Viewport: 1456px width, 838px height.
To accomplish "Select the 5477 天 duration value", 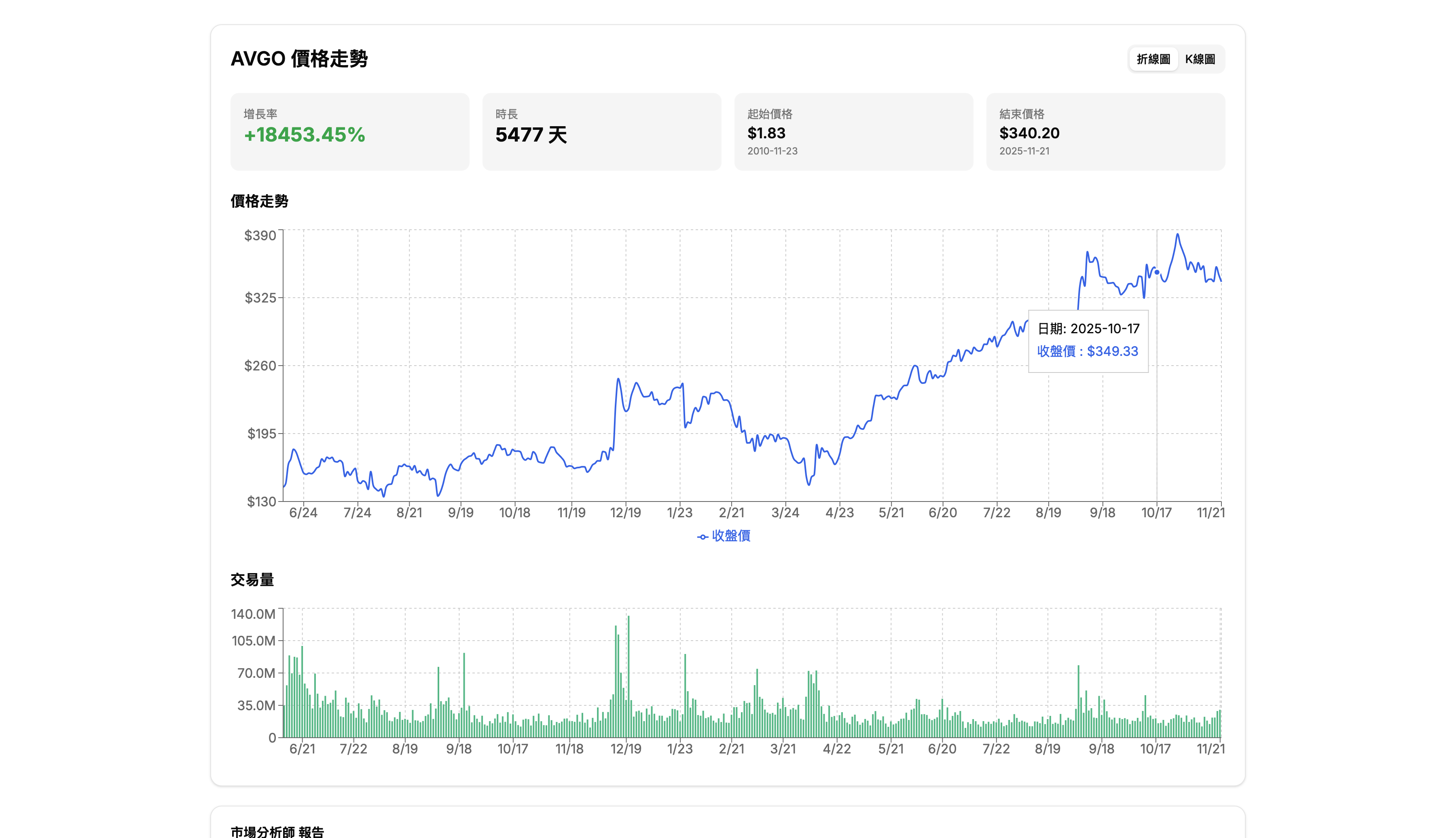I will coord(531,135).
